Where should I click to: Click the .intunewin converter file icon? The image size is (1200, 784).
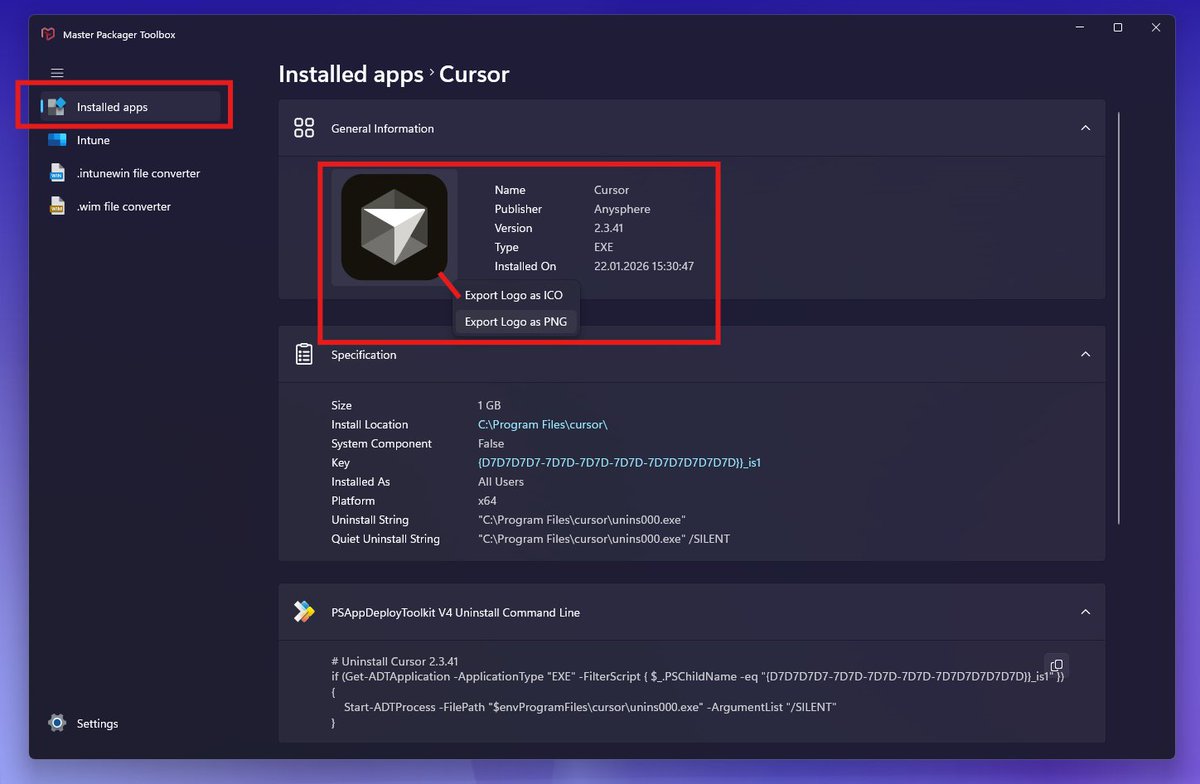[x=57, y=173]
